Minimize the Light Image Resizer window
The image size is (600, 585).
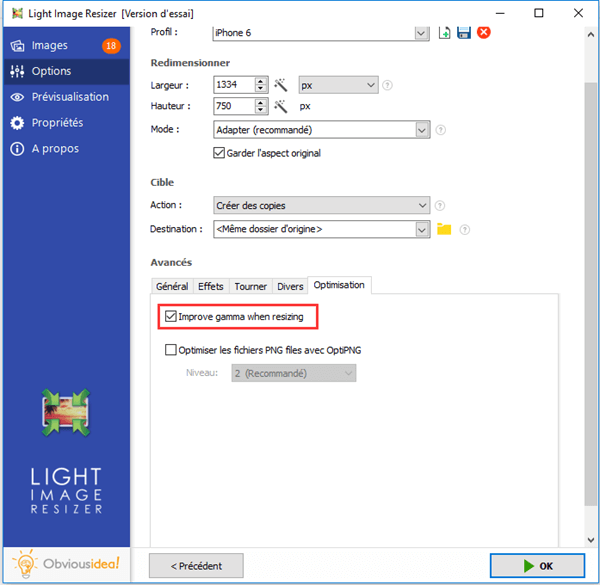tap(500, 13)
